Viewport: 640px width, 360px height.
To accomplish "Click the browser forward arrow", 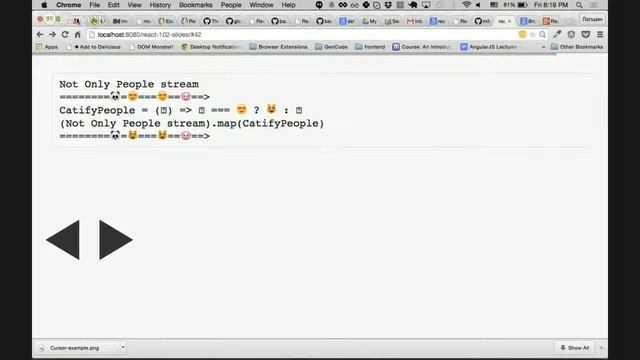I will pyautogui.click(x=52, y=35).
